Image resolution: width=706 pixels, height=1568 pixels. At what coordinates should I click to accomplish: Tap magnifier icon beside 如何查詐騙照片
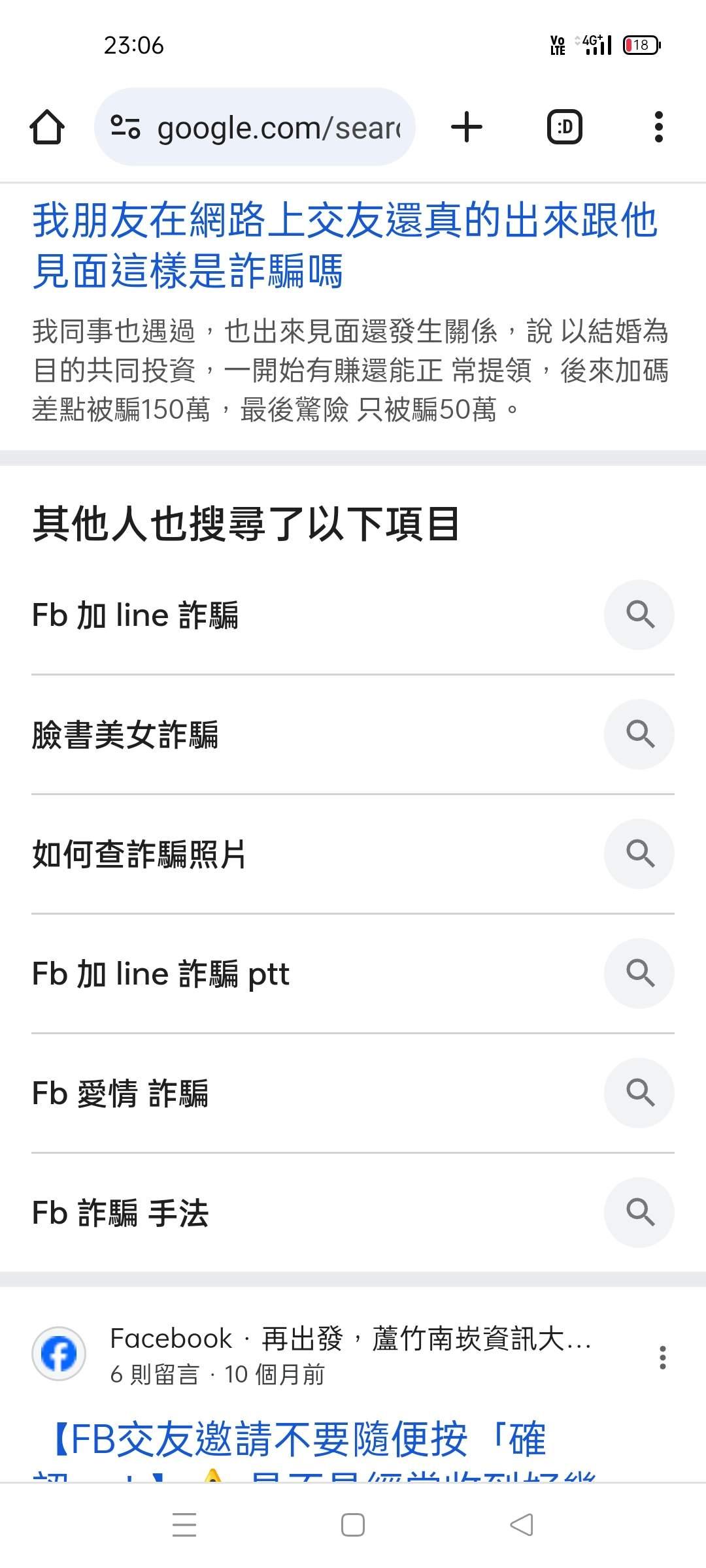click(639, 854)
